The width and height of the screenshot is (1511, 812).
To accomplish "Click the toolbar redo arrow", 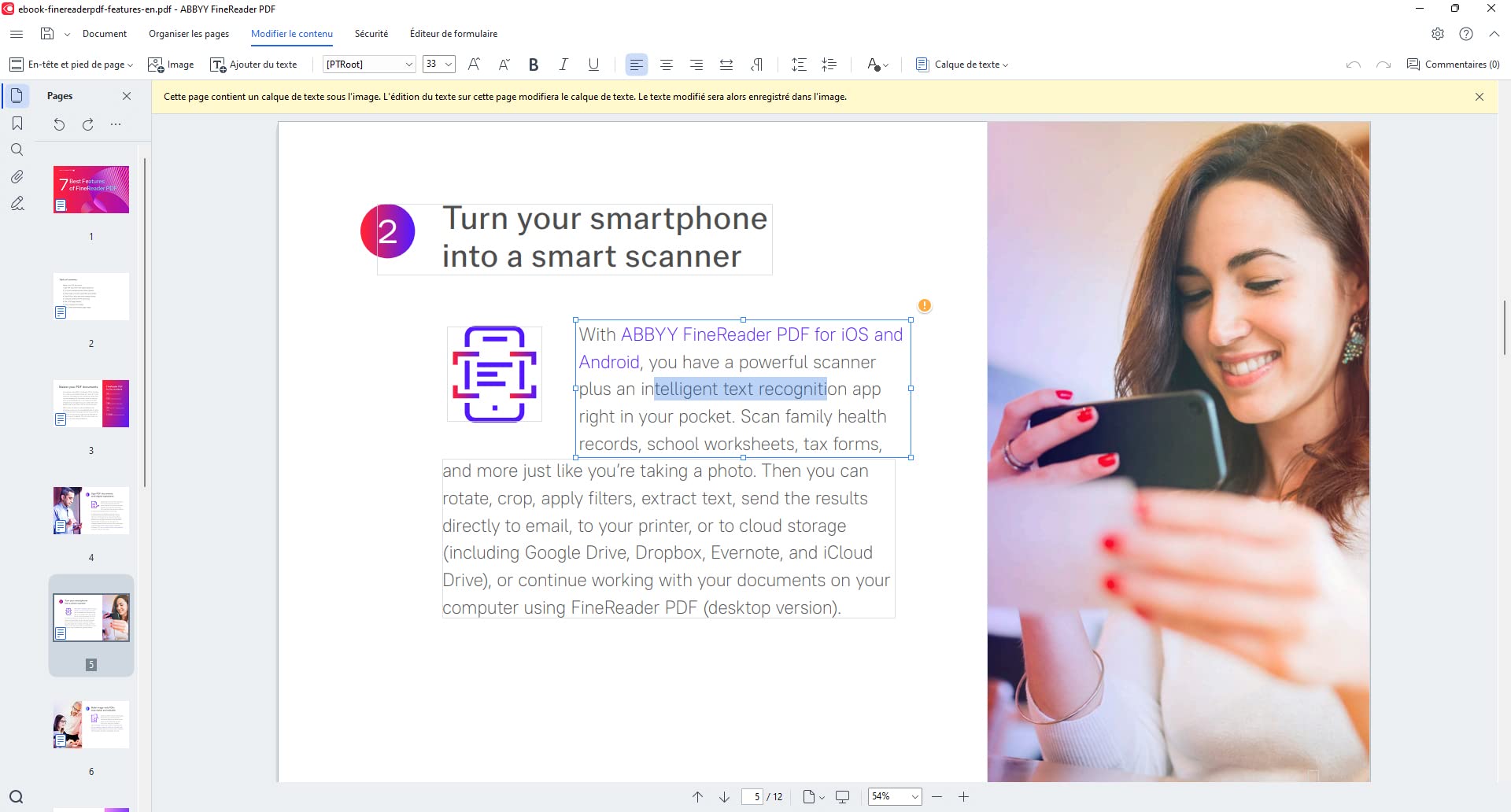I will click(1384, 65).
